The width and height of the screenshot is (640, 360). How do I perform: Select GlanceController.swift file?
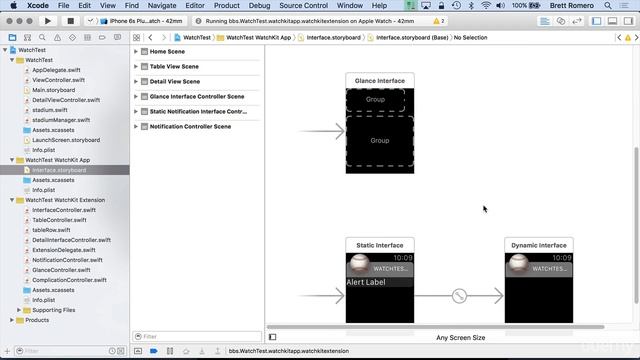pos(61,270)
